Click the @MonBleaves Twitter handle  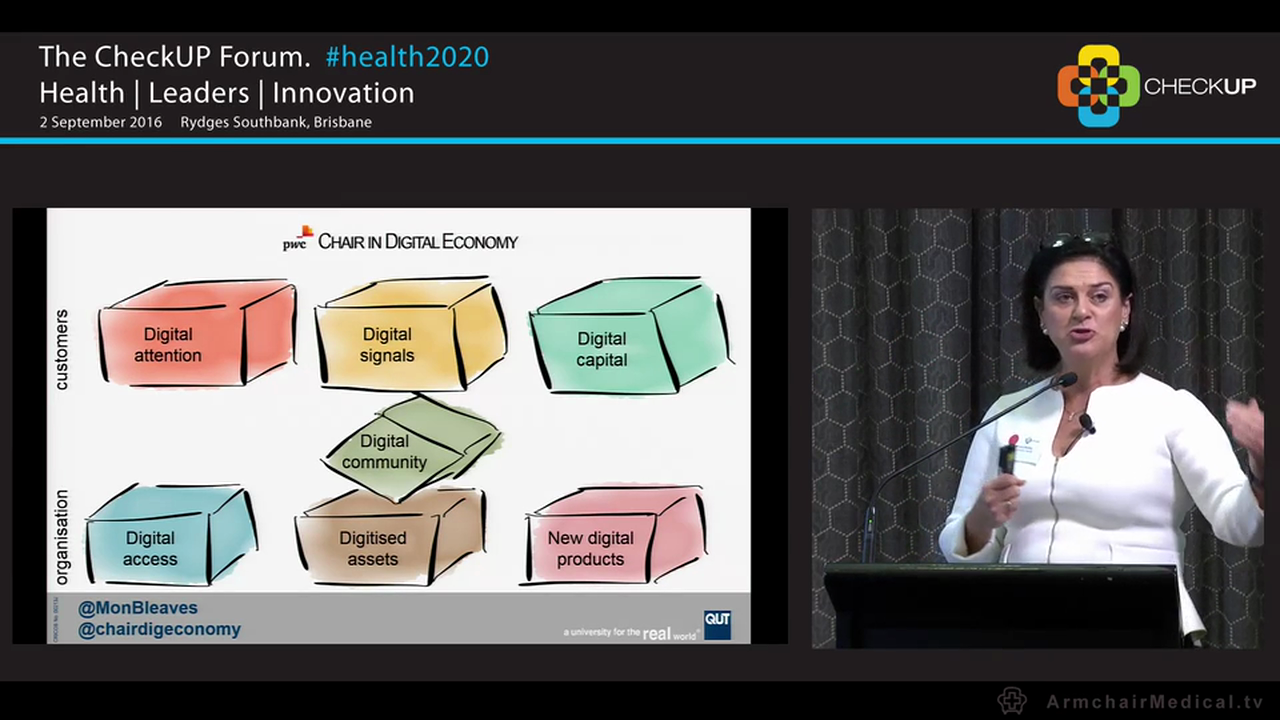pos(138,608)
